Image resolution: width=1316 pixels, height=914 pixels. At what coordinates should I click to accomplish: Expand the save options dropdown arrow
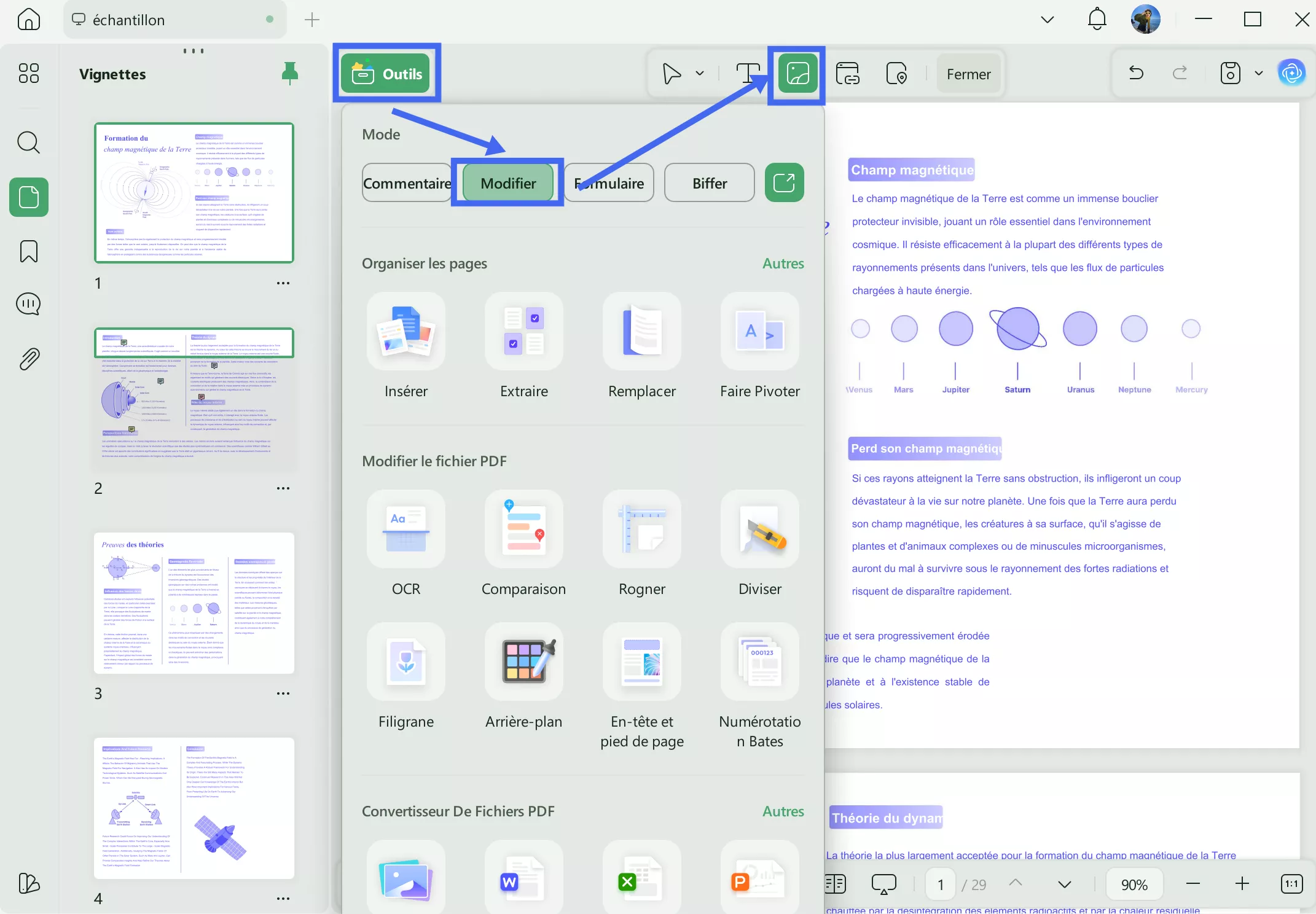[1258, 74]
